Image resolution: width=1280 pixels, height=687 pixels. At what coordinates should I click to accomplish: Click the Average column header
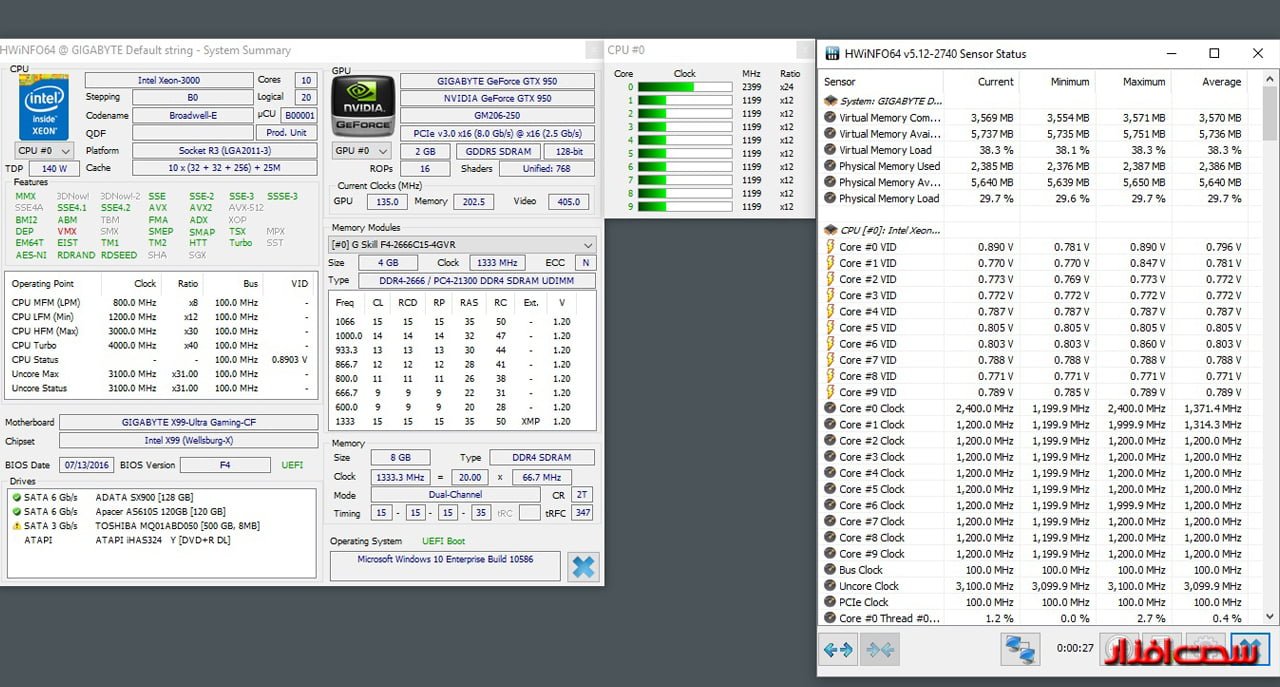pos(1221,82)
